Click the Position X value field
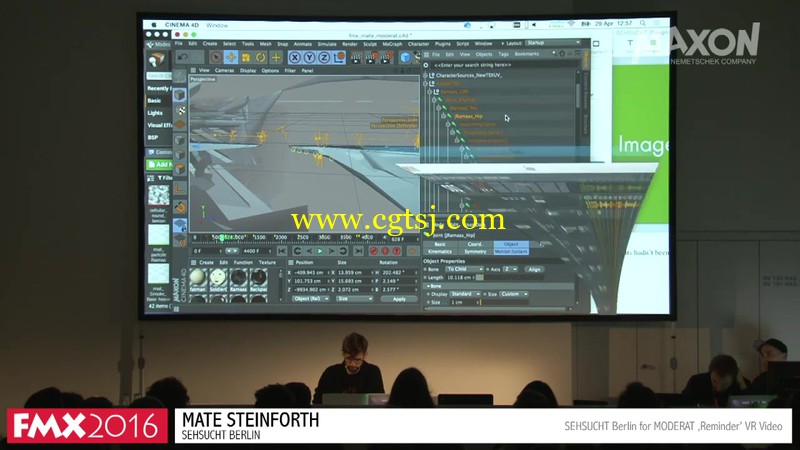Viewport: 800px width, 450px height. pos(309,272)
